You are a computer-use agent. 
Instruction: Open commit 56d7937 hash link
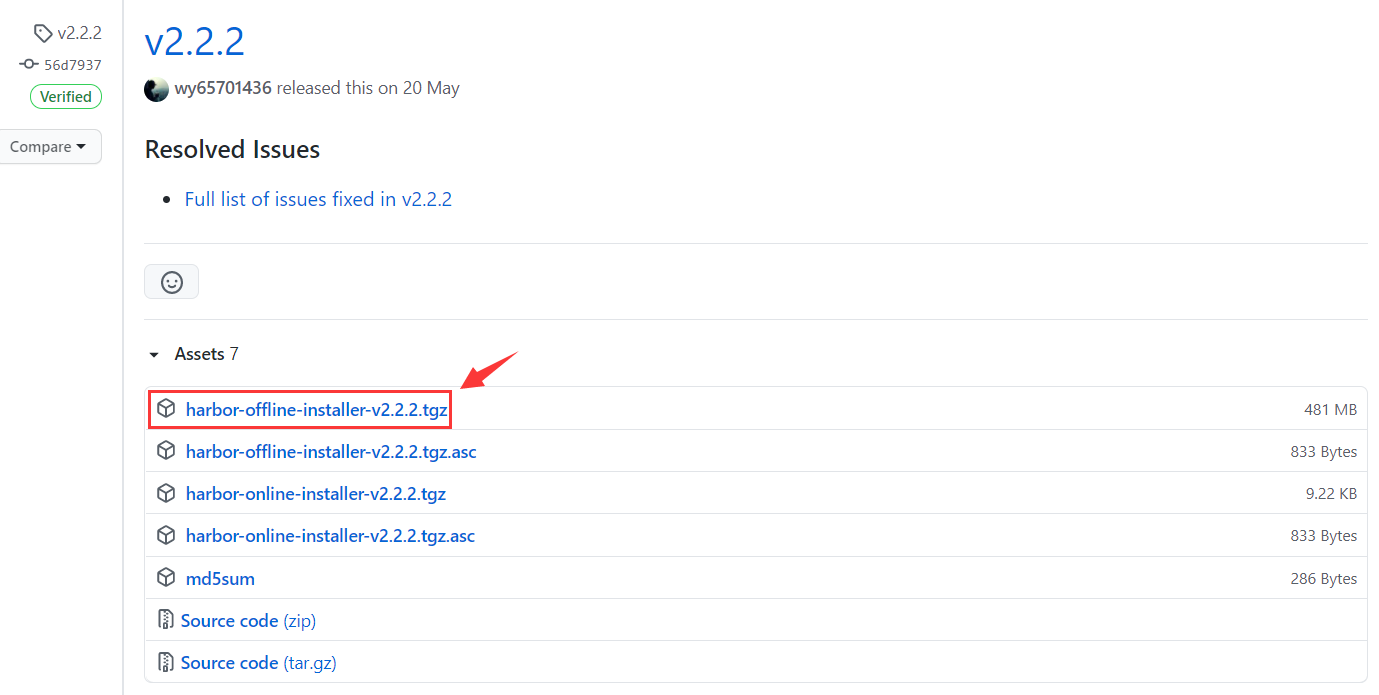pos(72,65)
